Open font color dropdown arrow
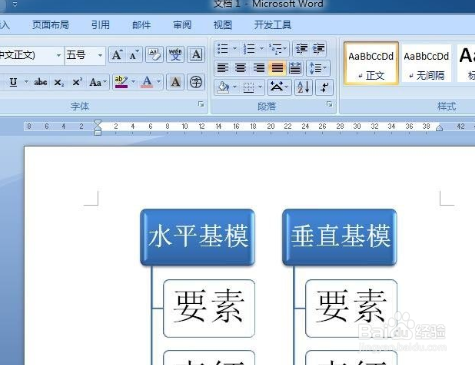 tap(159, 82)
